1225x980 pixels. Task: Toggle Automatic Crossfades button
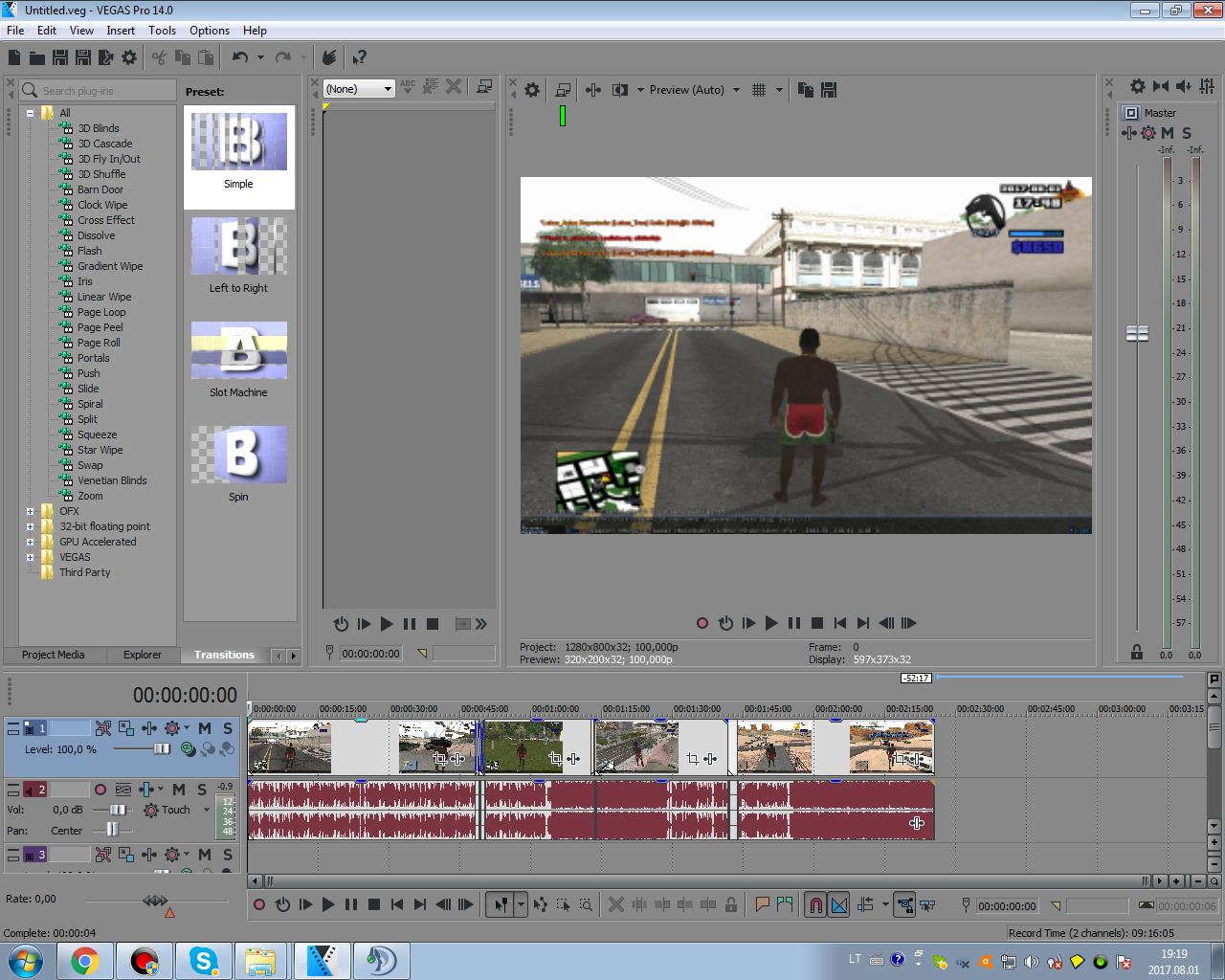tap(839, 904)
